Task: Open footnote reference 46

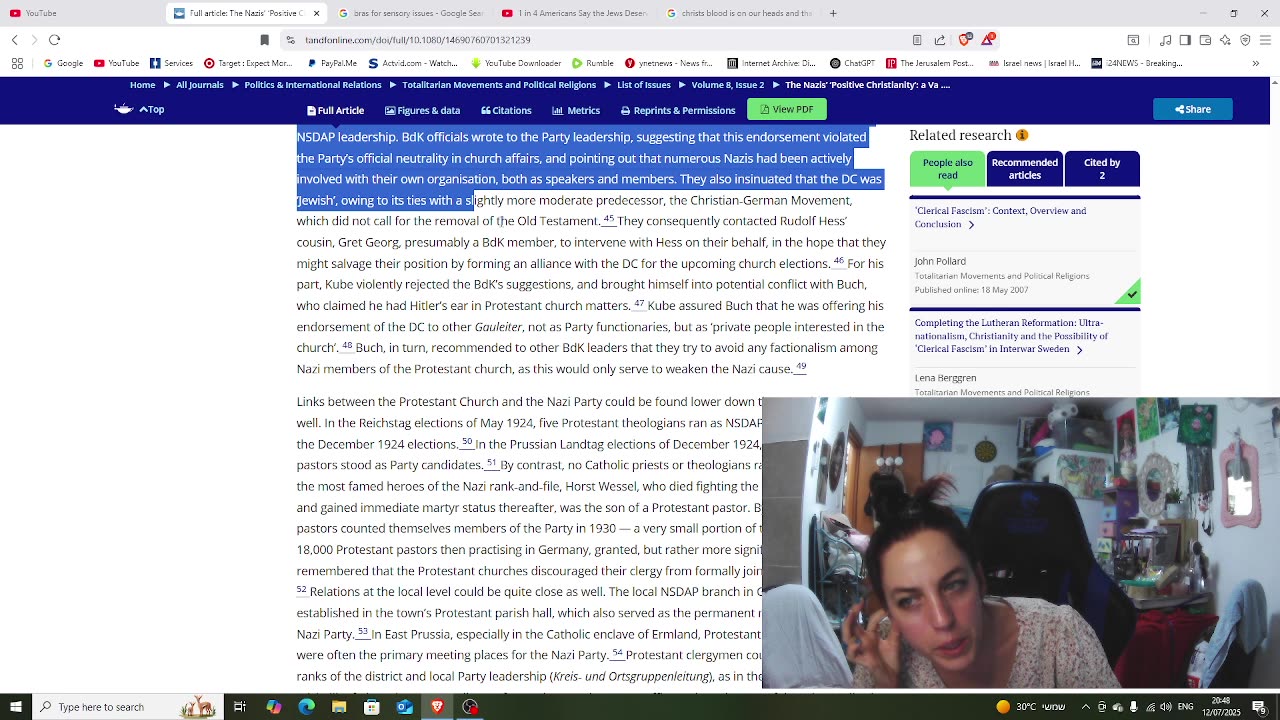Action: click(x=838, y=261)
